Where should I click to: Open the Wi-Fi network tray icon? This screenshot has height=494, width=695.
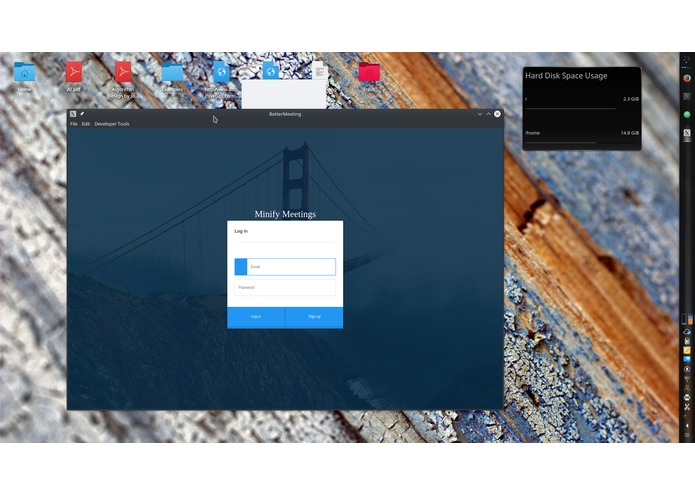coord(687,378)
